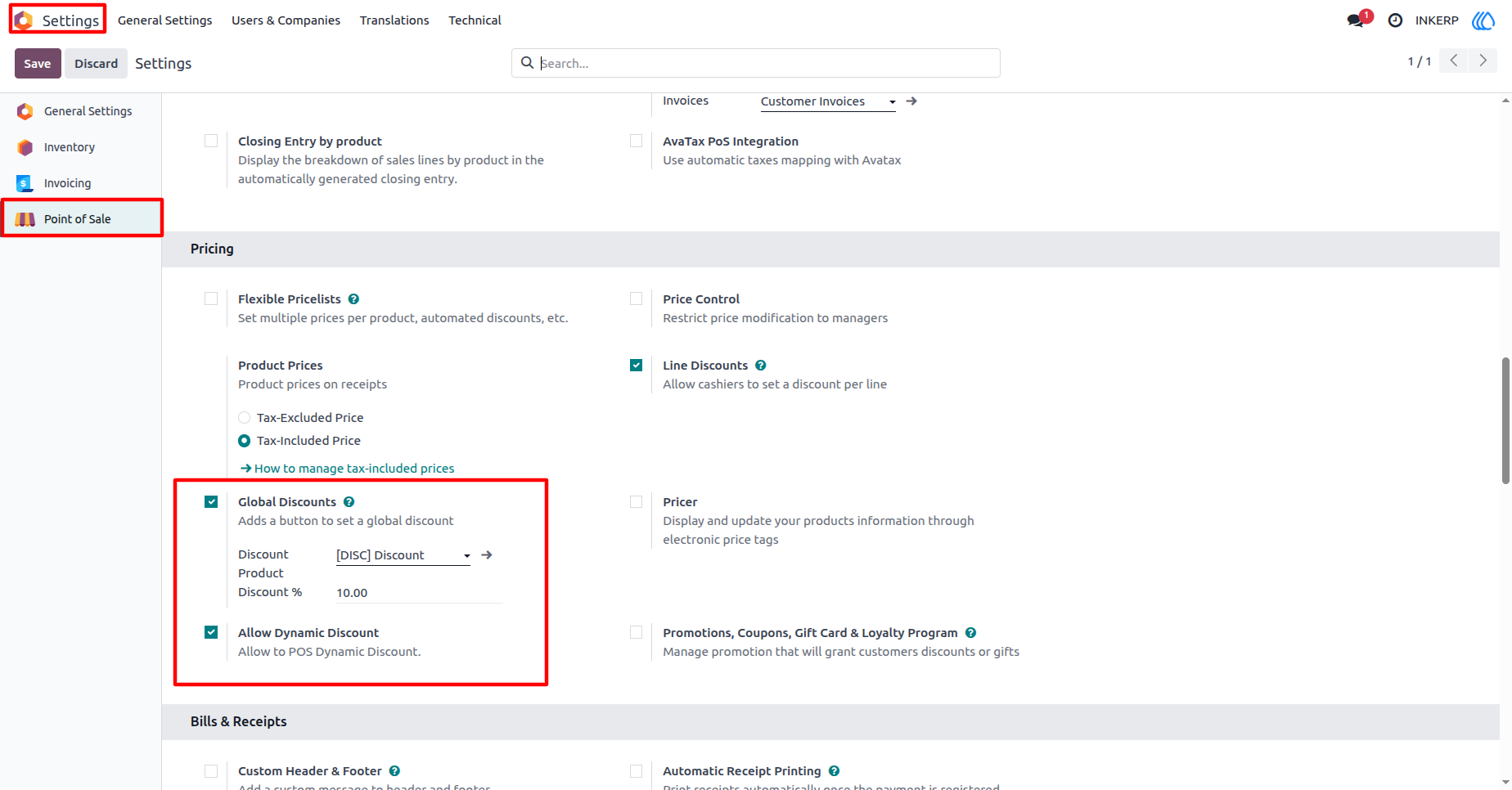Click the Discount % value field

[x=419, y=593]
